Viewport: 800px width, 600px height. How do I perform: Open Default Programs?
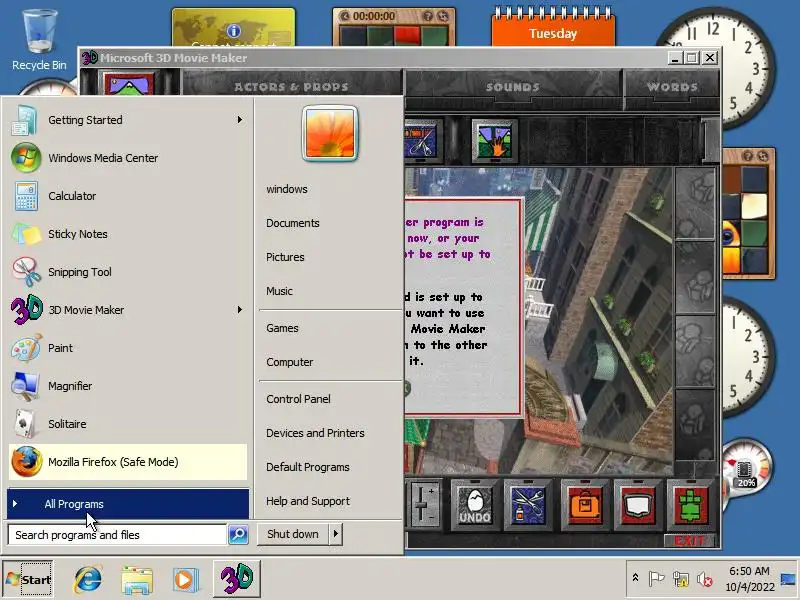click(x=308, y=467)
